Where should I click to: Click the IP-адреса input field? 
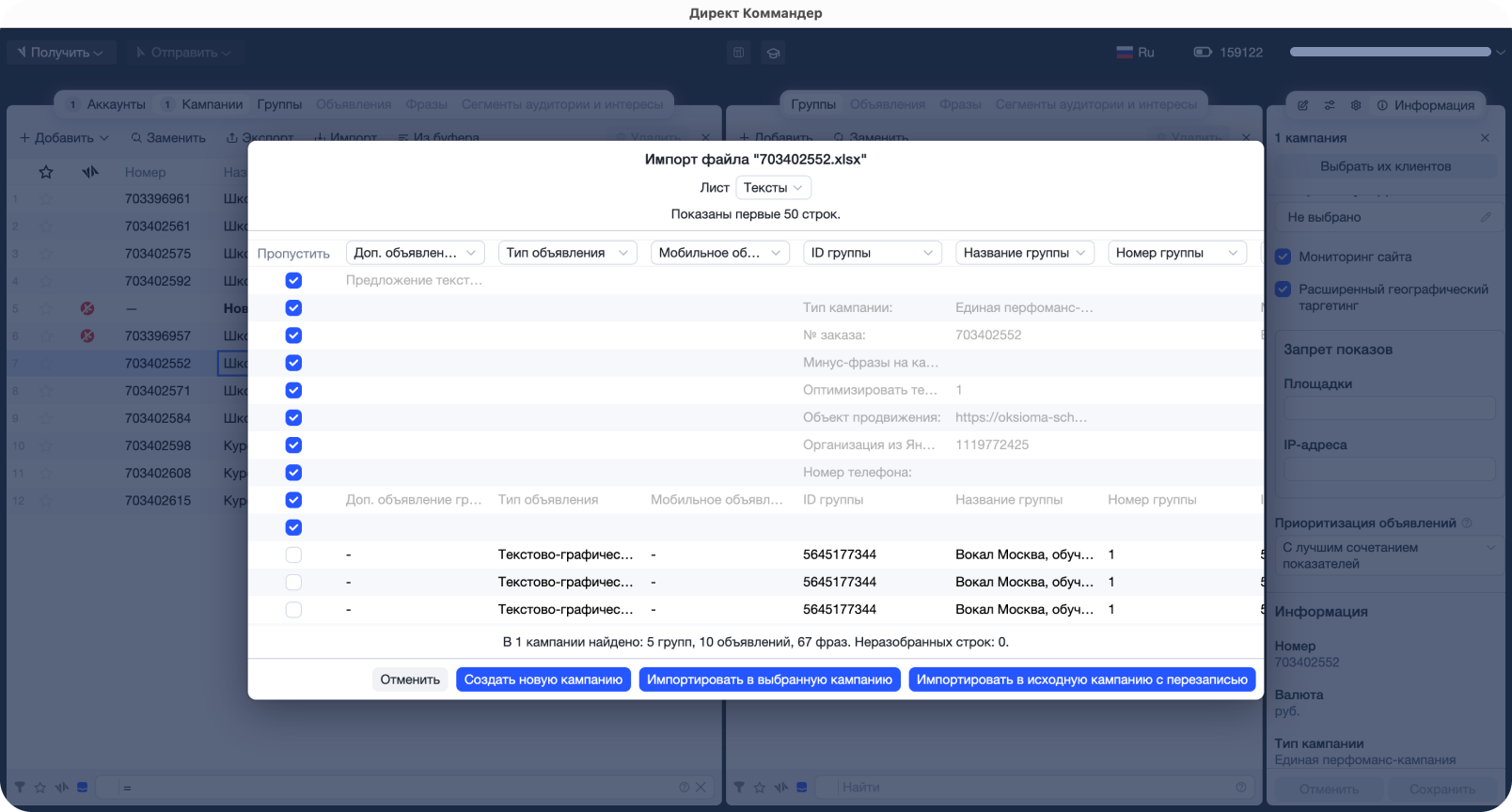tap(1390, 469)
